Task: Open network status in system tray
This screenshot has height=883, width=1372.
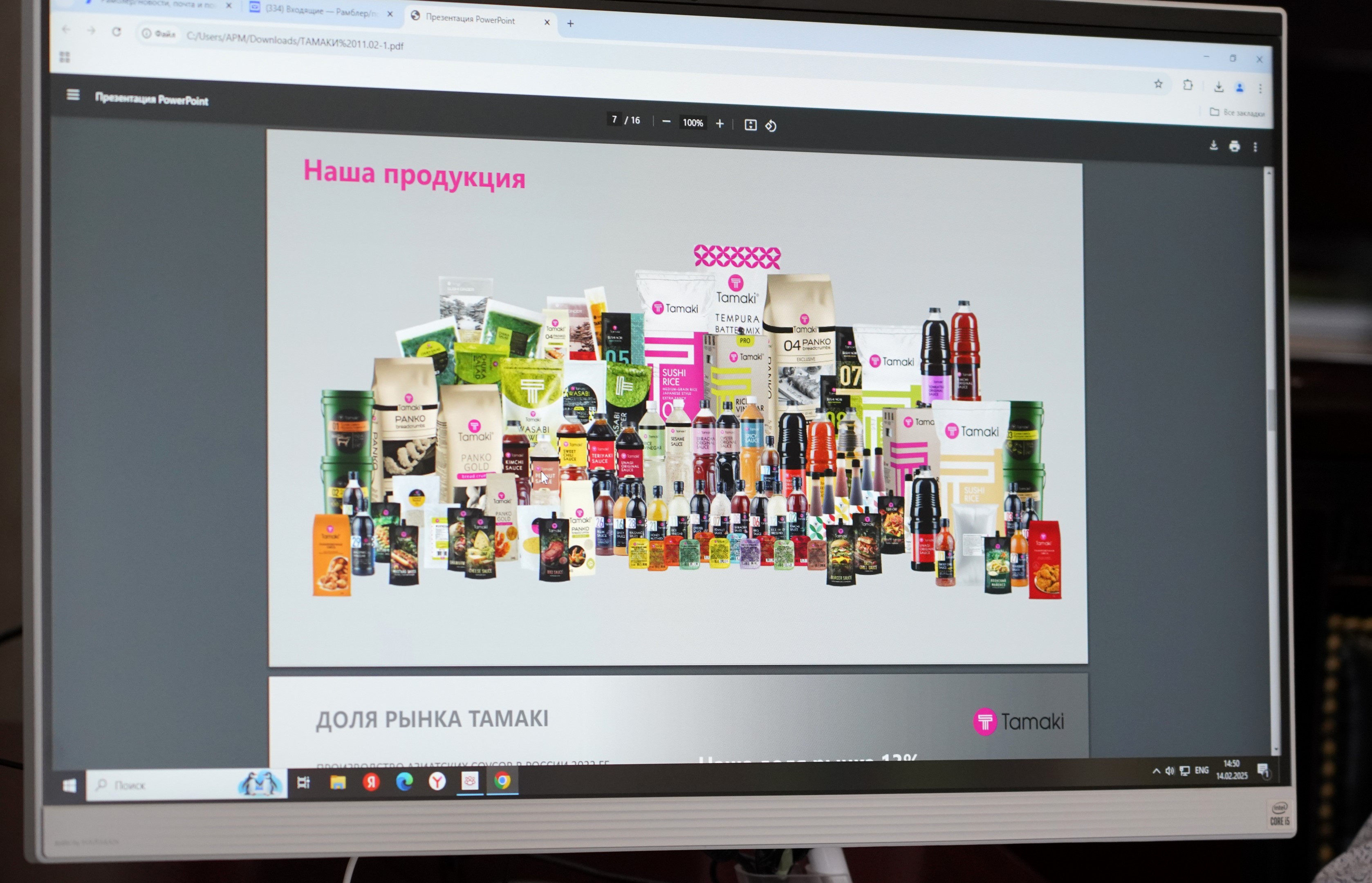Action: (x=1184, y=771)
